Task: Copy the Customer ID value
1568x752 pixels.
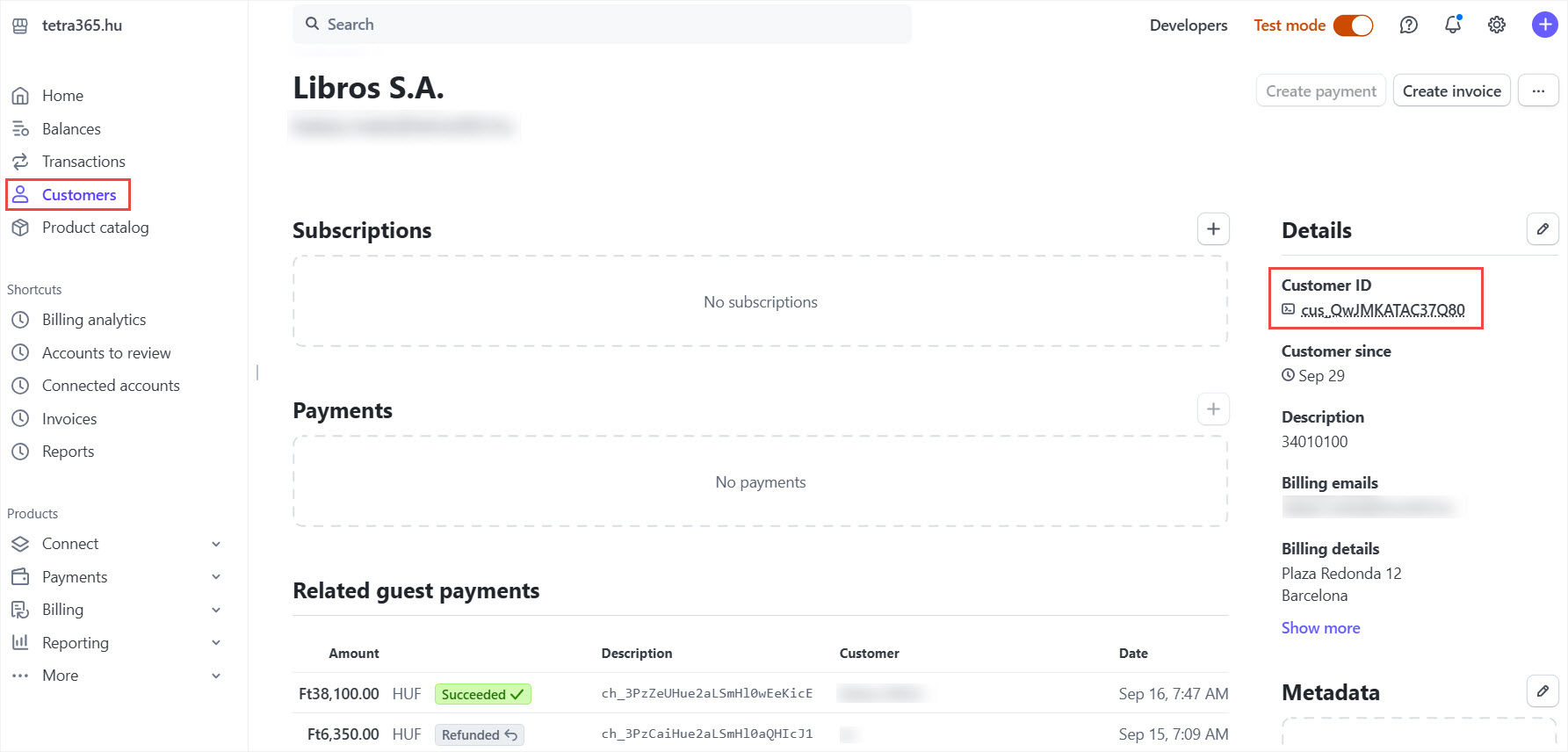Action: click(x=1382, y=310)
